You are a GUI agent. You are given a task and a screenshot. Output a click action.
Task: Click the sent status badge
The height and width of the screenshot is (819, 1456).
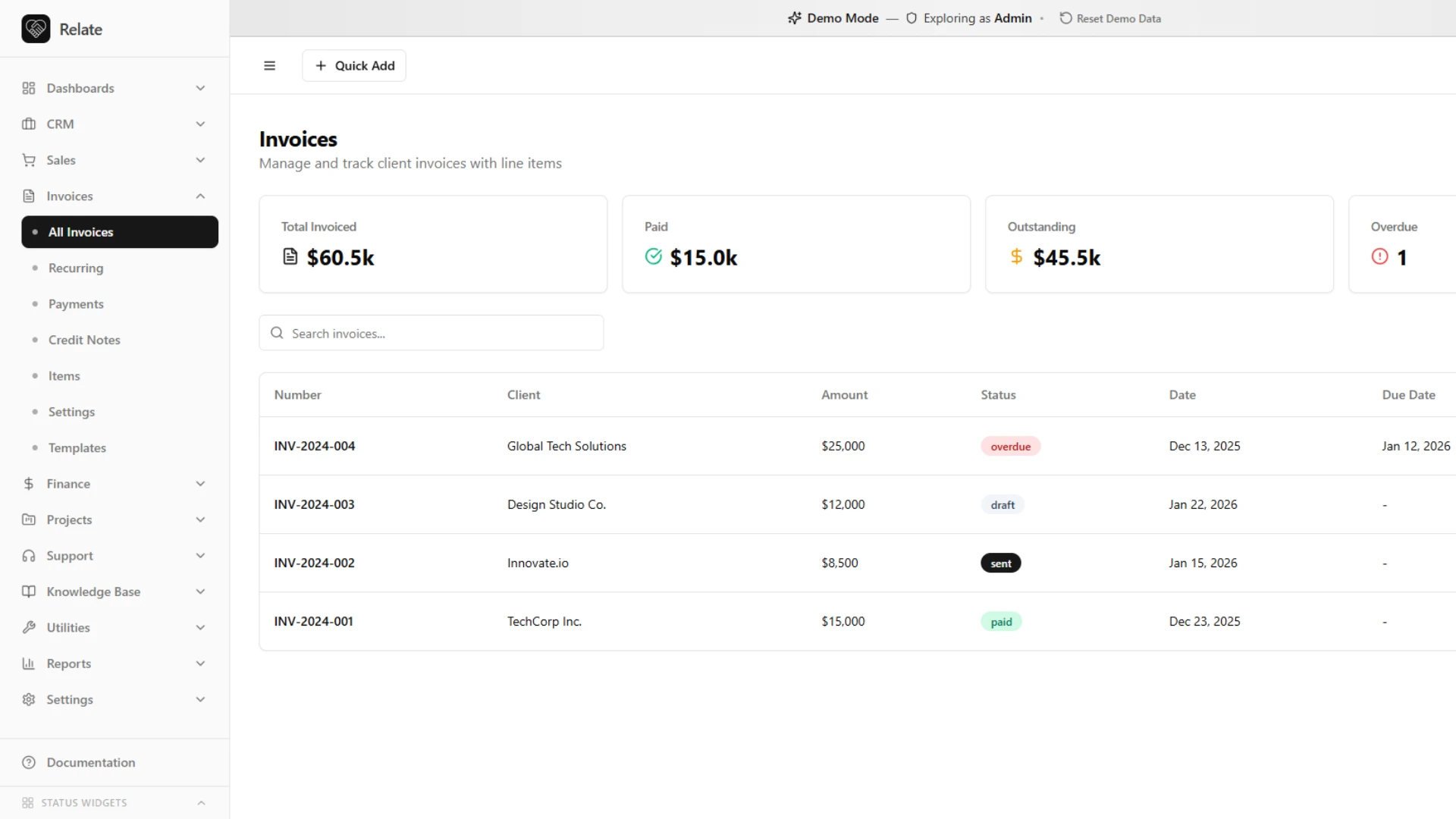(1001, 563)
